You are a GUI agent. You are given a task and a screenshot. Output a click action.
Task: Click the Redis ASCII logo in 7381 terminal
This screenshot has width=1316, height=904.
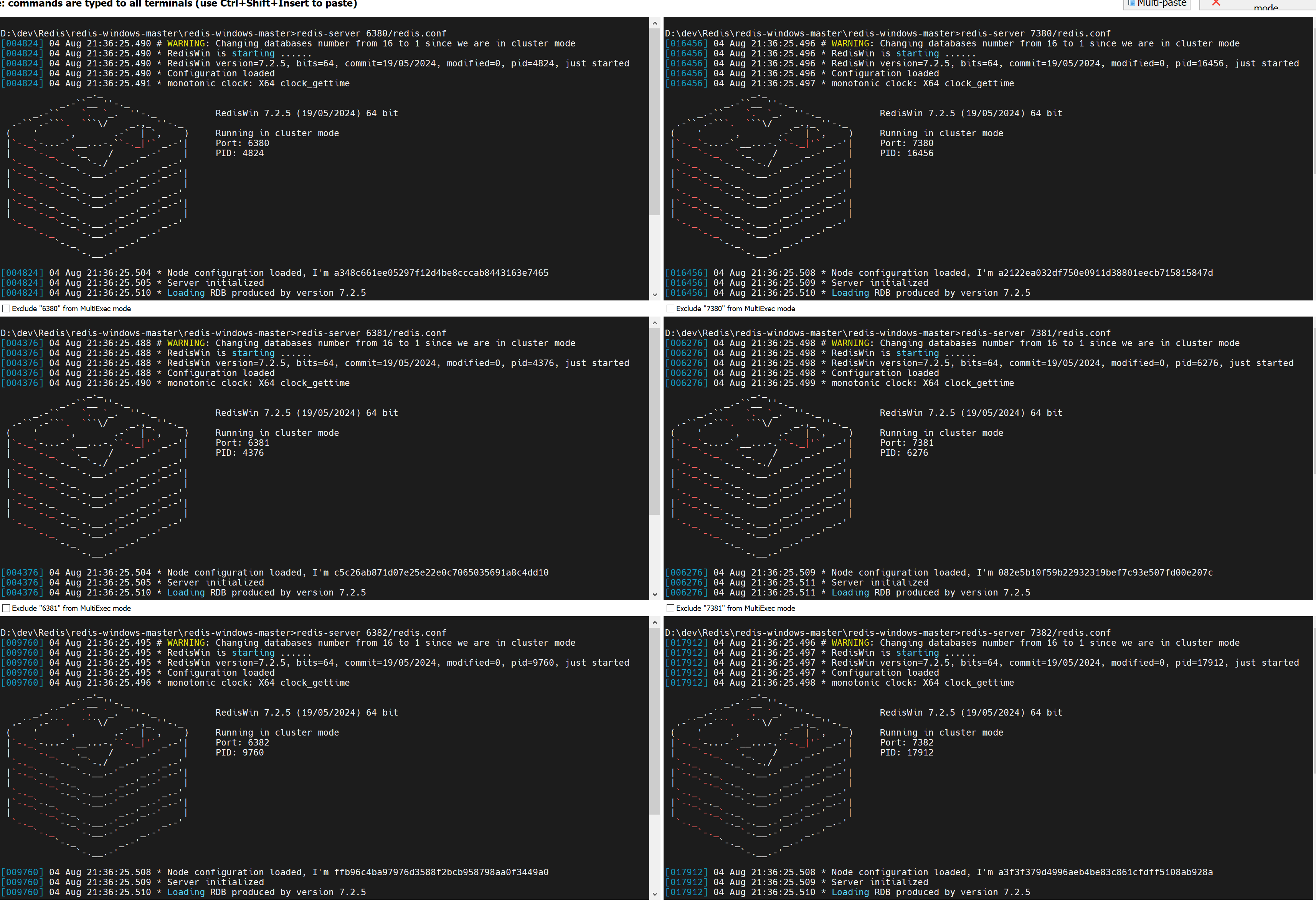[x=761, y=476]
